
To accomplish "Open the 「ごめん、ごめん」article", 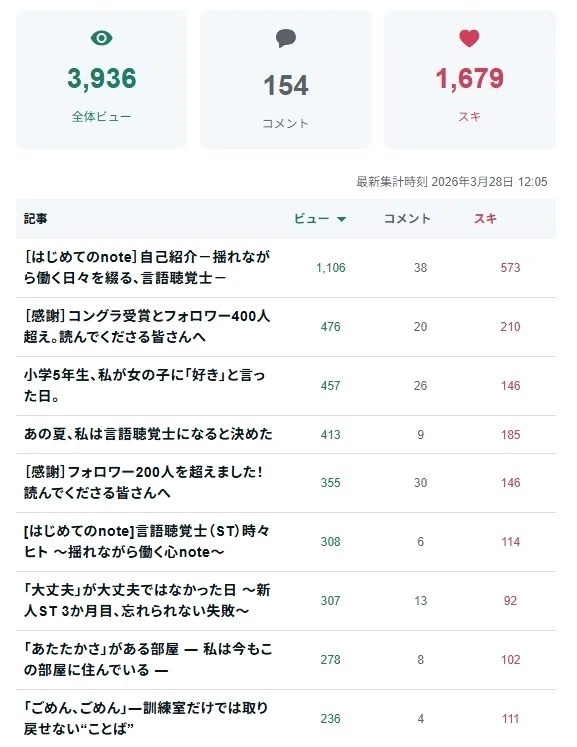I will click(x=146, y=718).
